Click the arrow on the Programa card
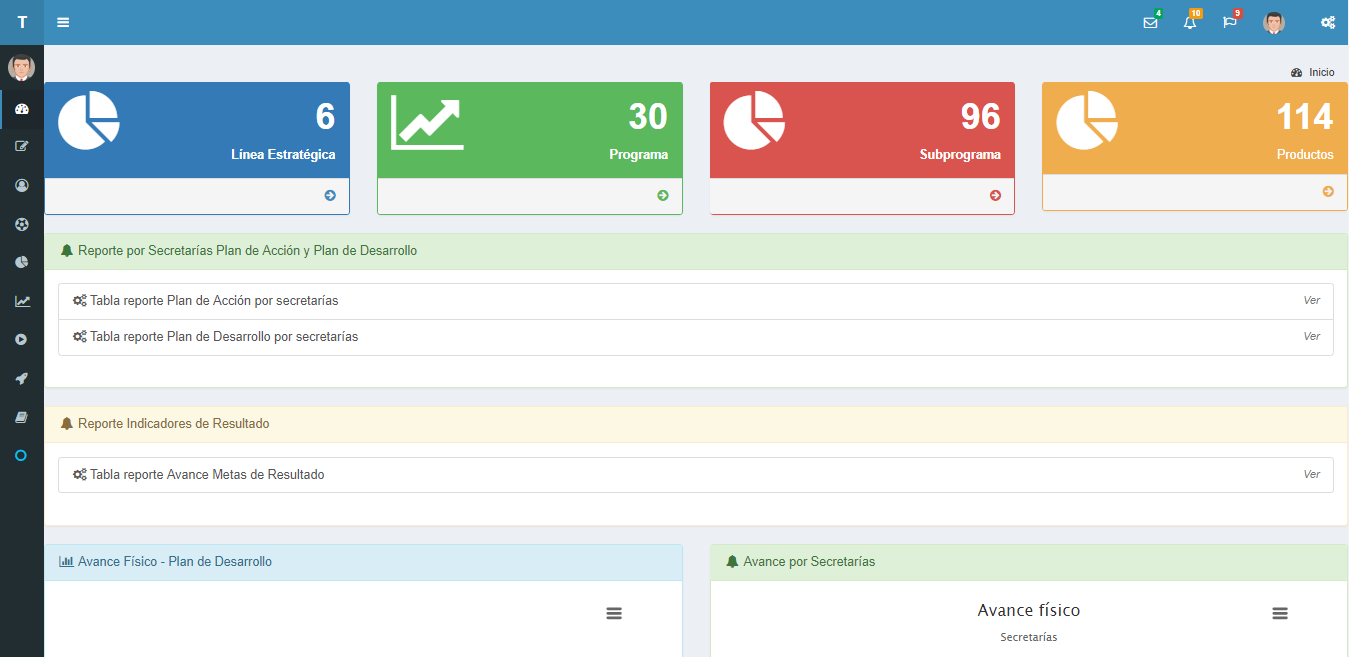1349x657 pixels. (662, 196)
